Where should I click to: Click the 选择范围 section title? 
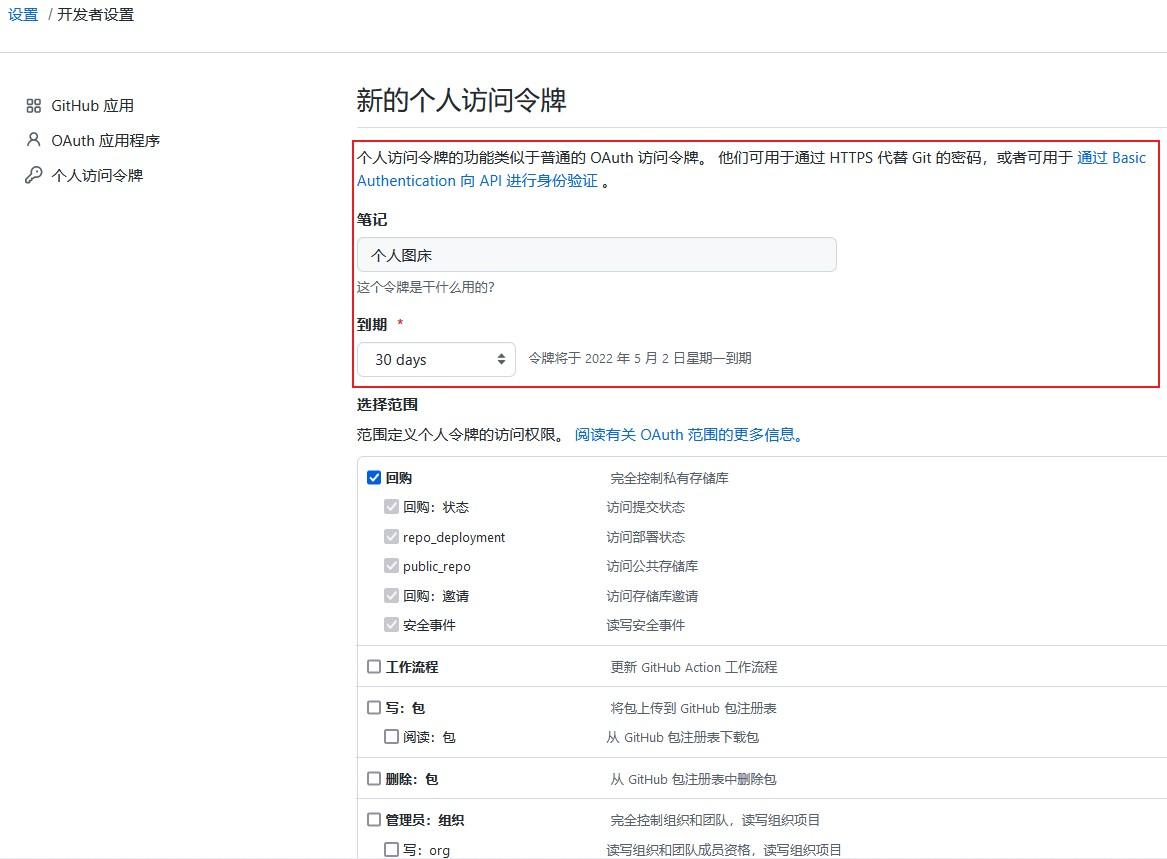coord(387,404)
